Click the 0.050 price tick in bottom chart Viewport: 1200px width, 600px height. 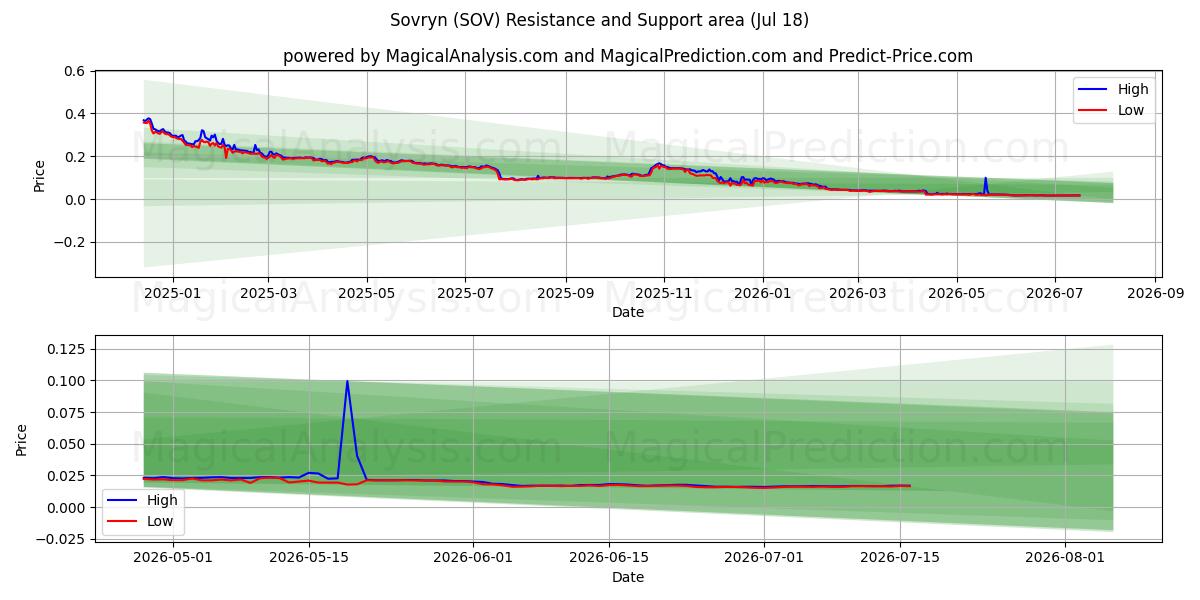68,444
